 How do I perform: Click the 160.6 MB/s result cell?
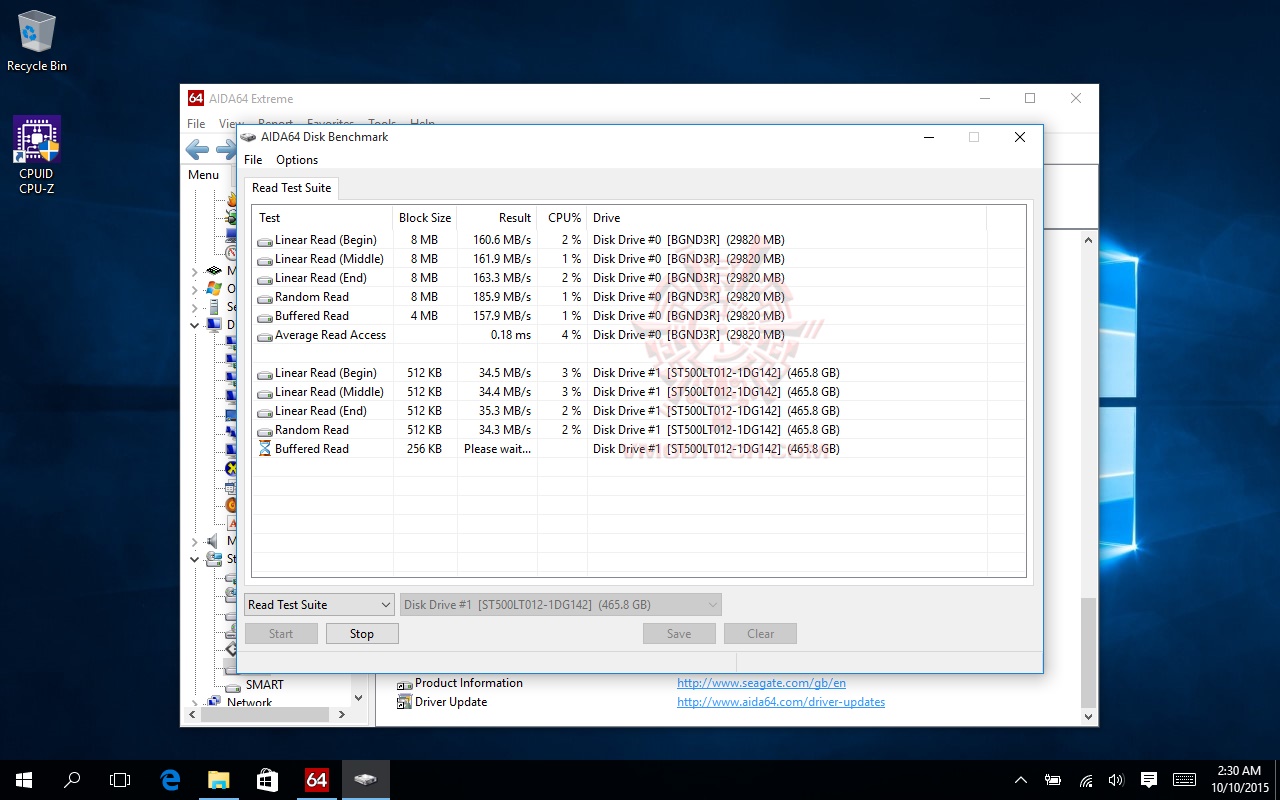[503, 240]
